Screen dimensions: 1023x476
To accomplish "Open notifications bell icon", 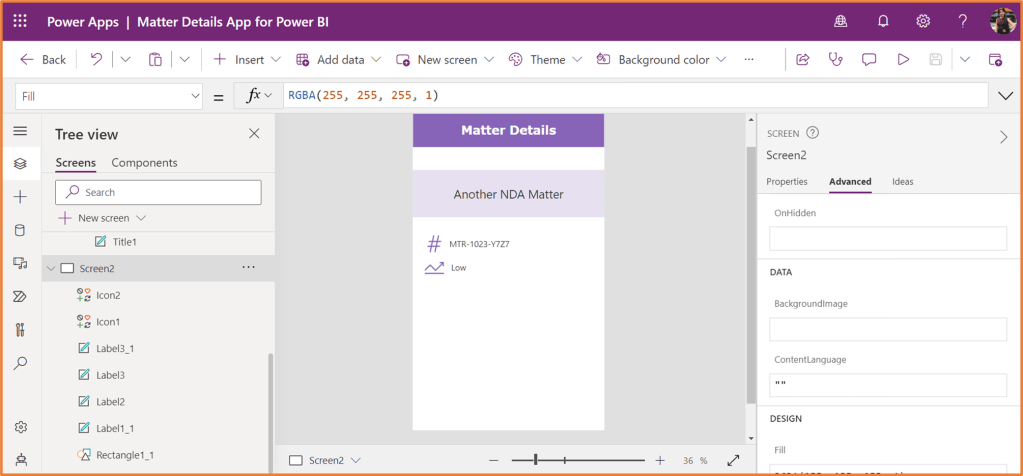I will pyautogui.click(x=884, y=21).
